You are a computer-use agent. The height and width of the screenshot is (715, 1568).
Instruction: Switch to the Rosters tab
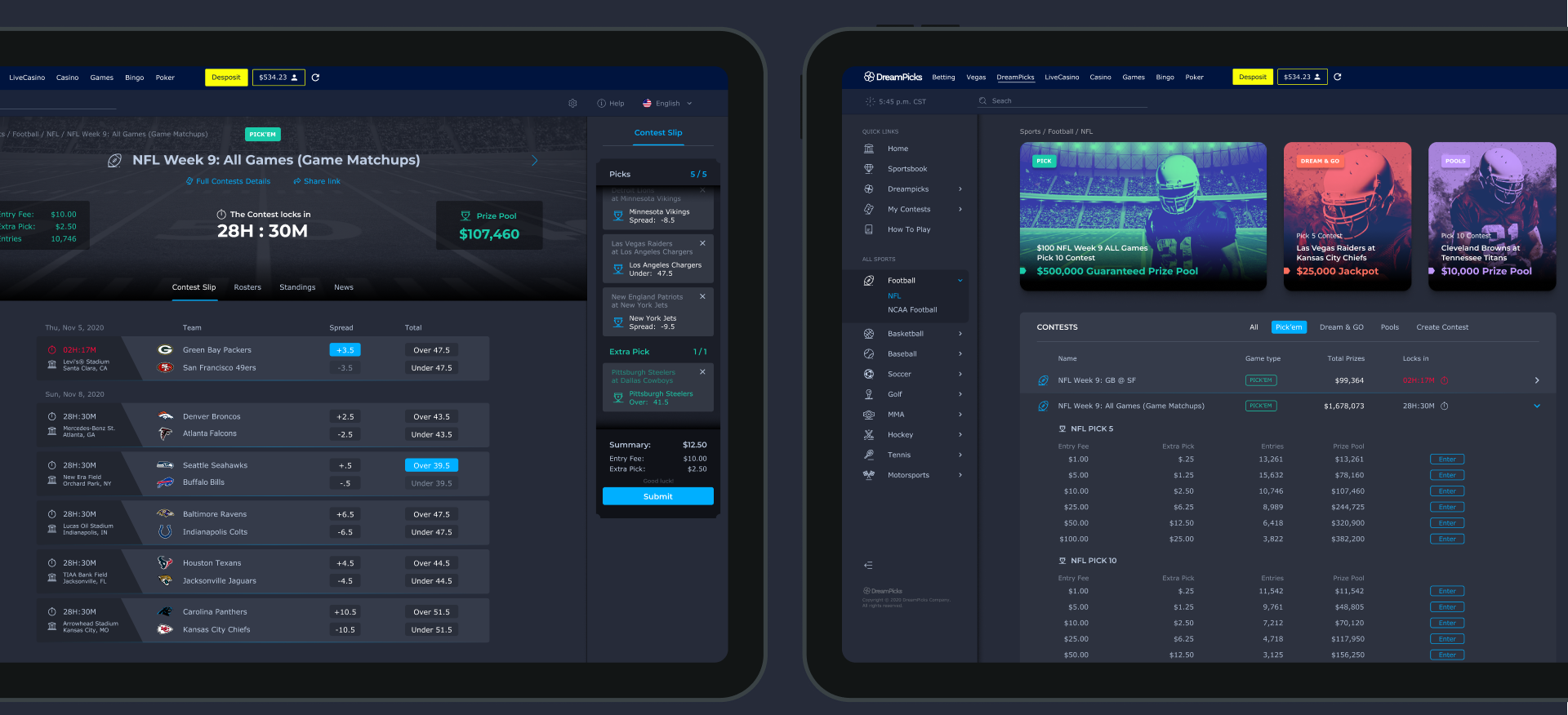tap(247, 287)
